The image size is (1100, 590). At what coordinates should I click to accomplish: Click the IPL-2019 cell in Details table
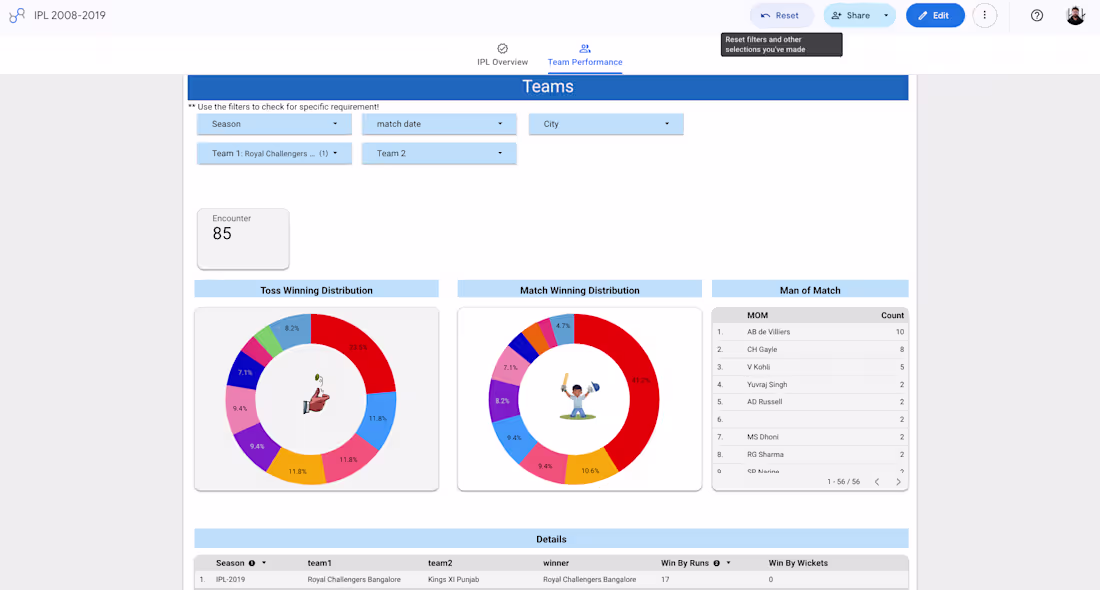(230, 579)
